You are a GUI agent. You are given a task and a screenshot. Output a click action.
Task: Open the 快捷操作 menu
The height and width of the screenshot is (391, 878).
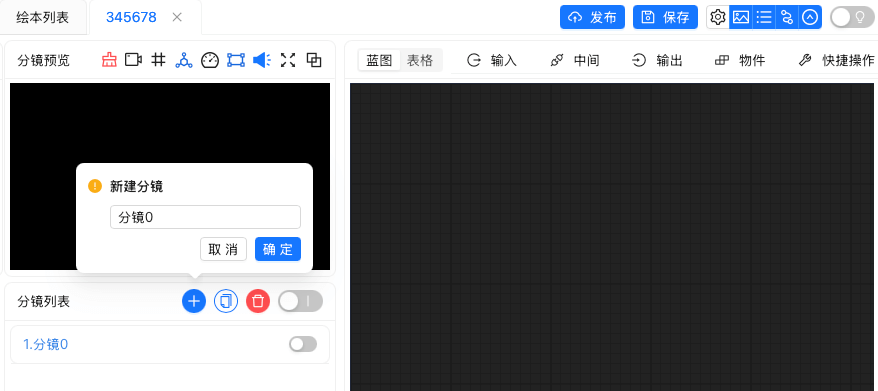tap(836, 60)
